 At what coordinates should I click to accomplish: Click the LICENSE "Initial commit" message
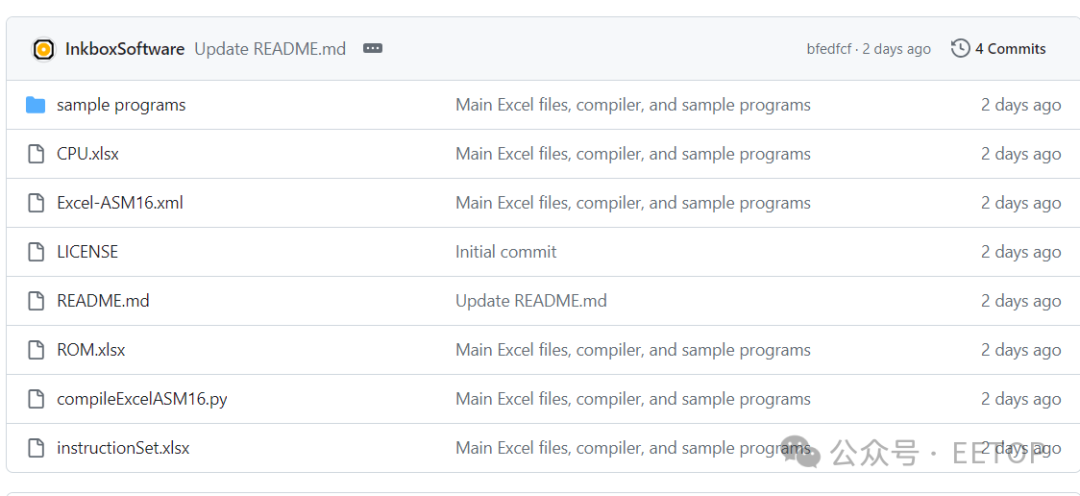pyautogui.click(x=506, y=252)
